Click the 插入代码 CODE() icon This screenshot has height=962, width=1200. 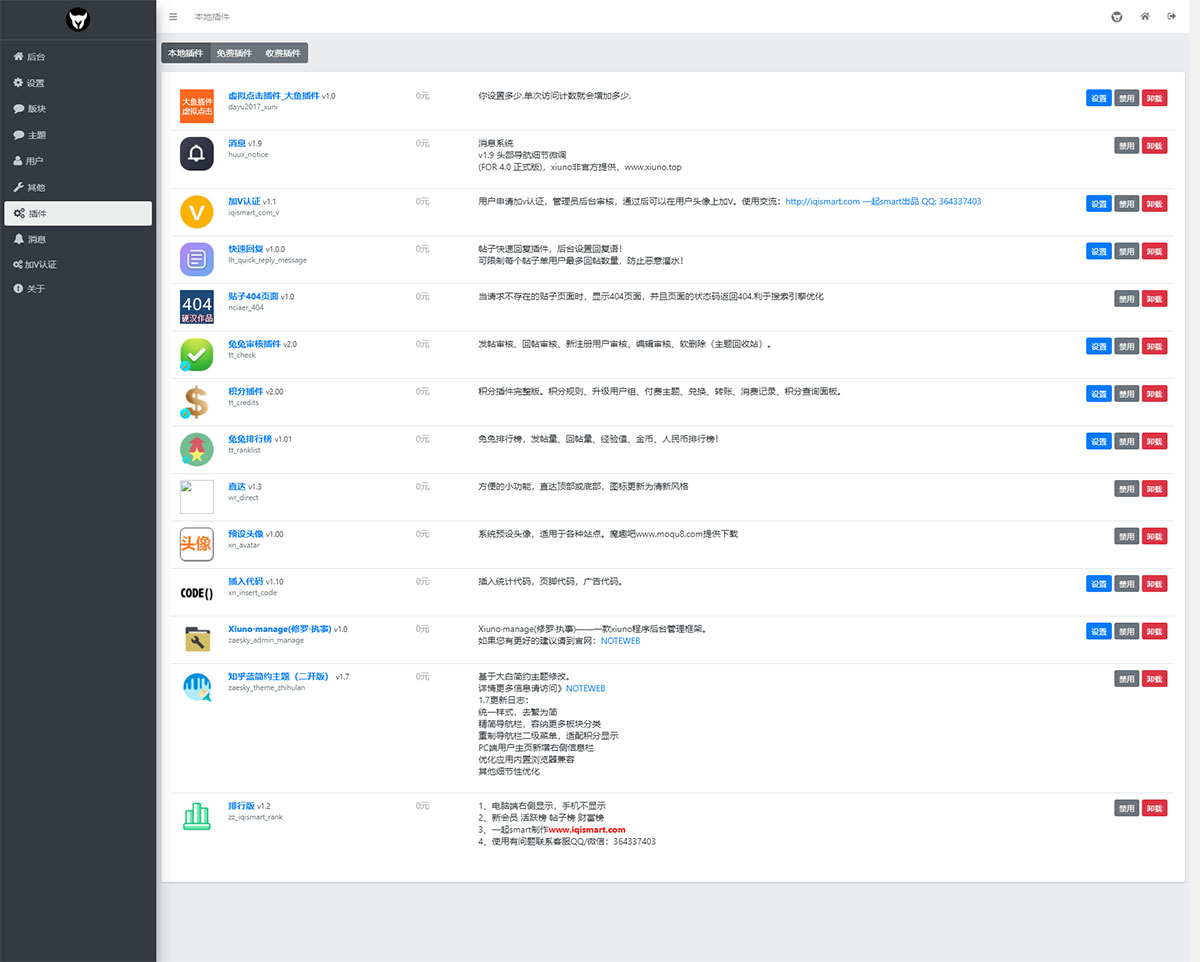pyautogui.click(x=196, y=592)
